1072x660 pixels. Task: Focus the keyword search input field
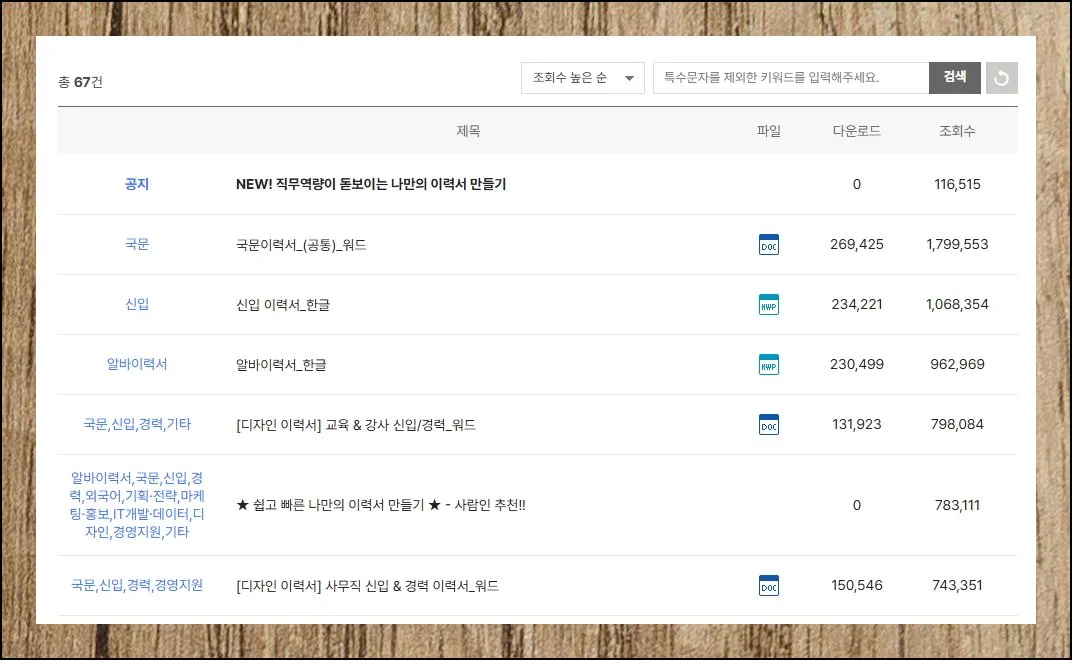point(790,78)
